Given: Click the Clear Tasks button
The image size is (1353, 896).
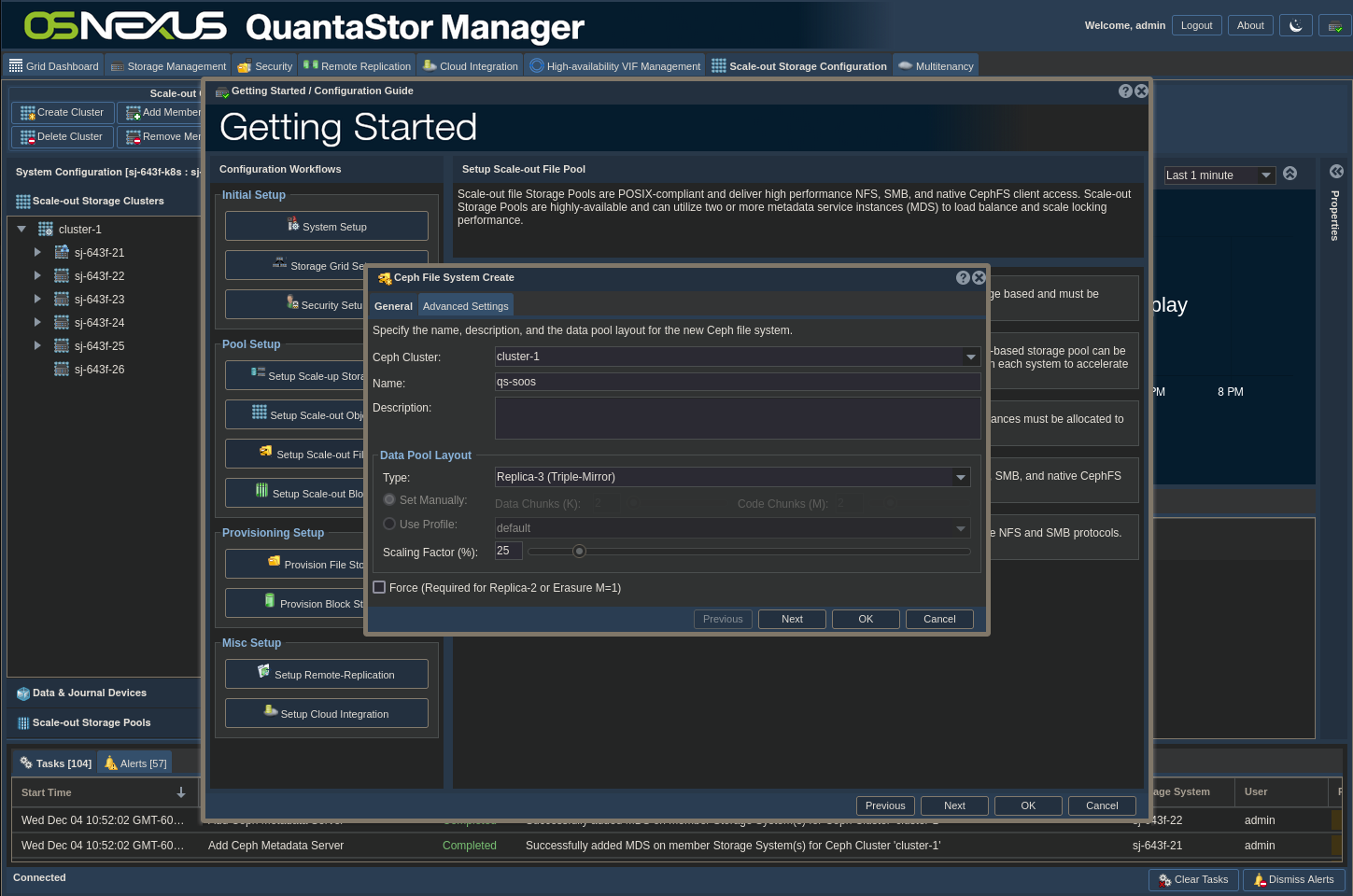Looking at the screenshot, I should pos(1193,880).
